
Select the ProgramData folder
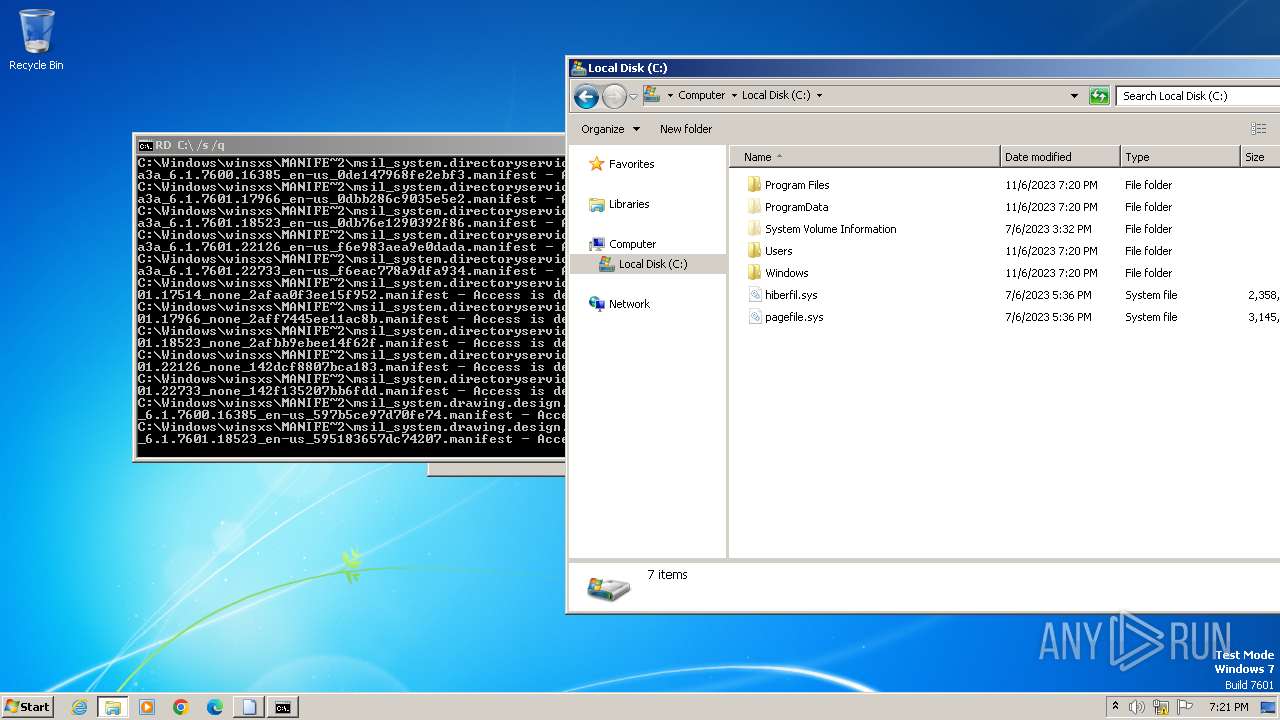tap(796, 207)
